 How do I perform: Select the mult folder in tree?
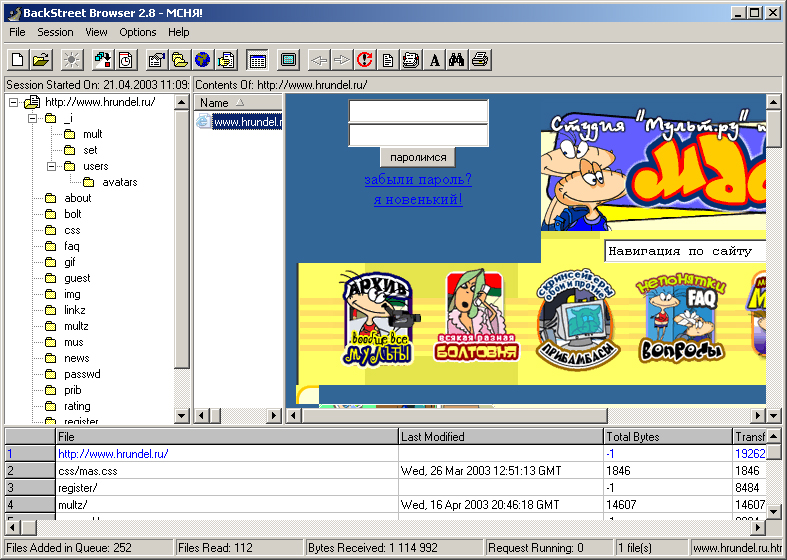92,134
